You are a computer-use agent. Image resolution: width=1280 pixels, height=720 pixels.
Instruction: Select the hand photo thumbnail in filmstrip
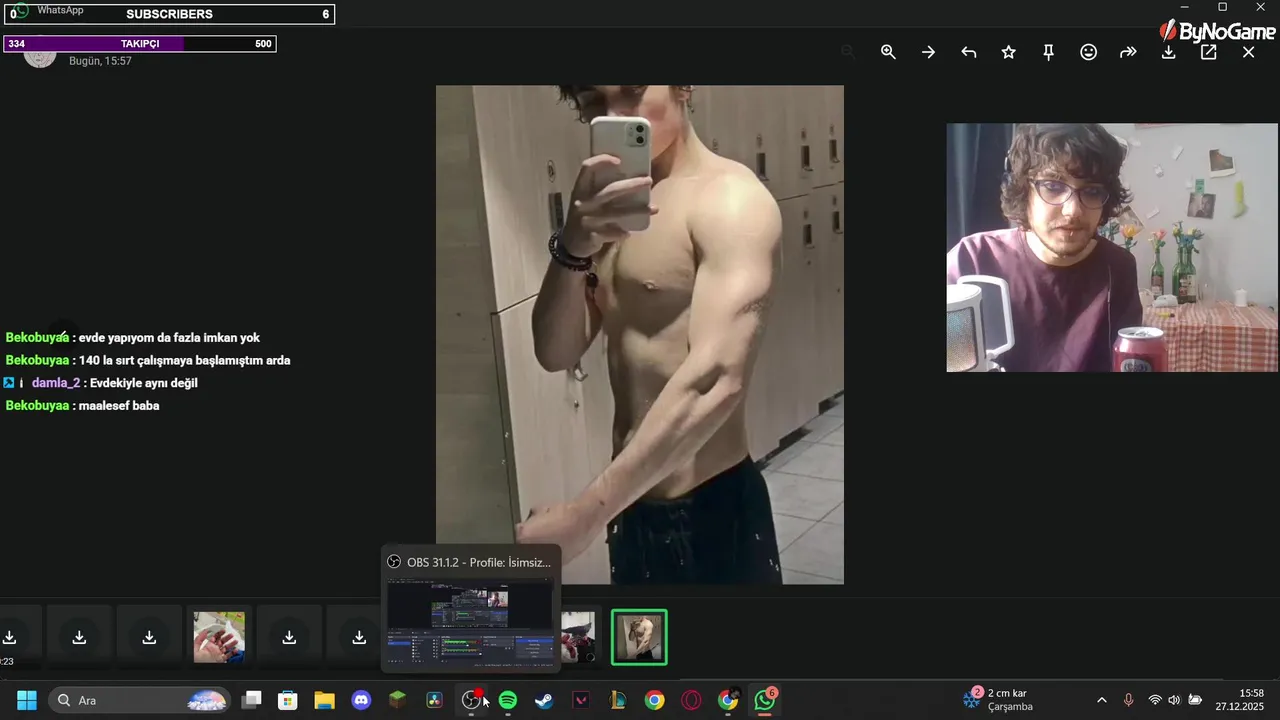(x=219, y=637)
